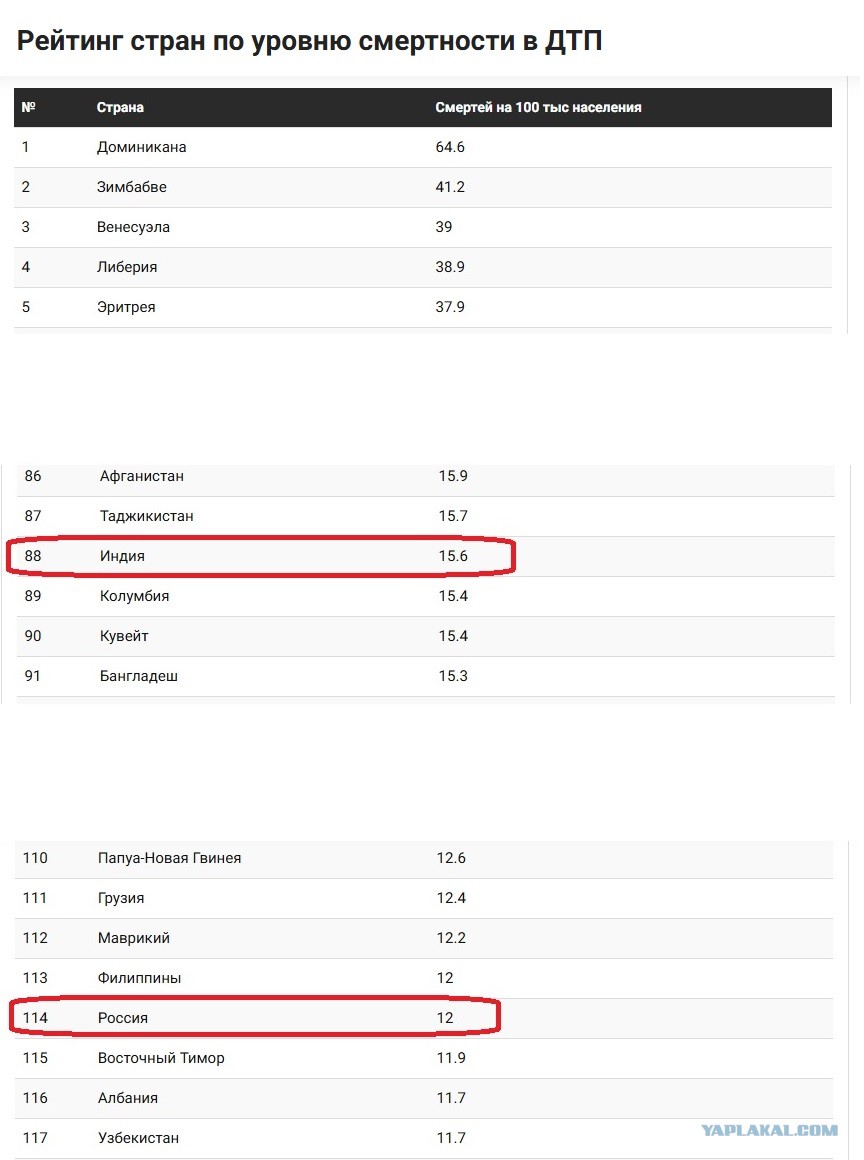Select the Доминикана row
Screen dimensions: 864x1160
(423, 147)
